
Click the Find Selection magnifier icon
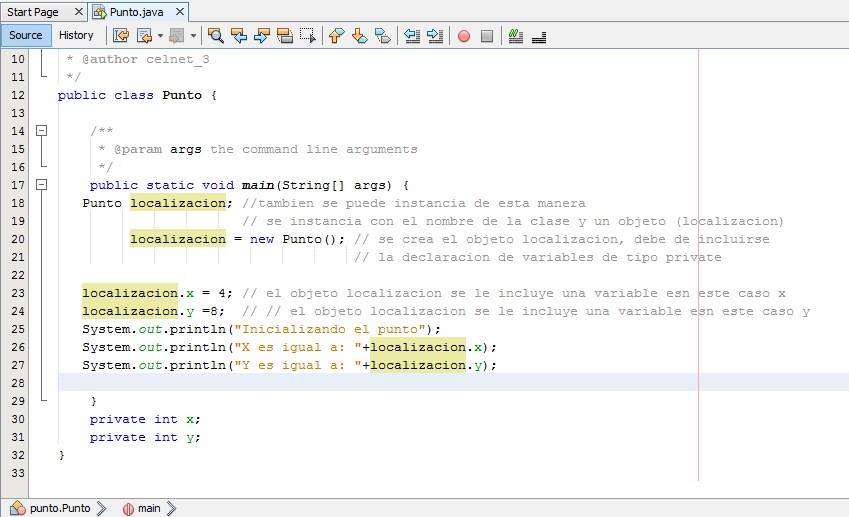coord(215,36)
